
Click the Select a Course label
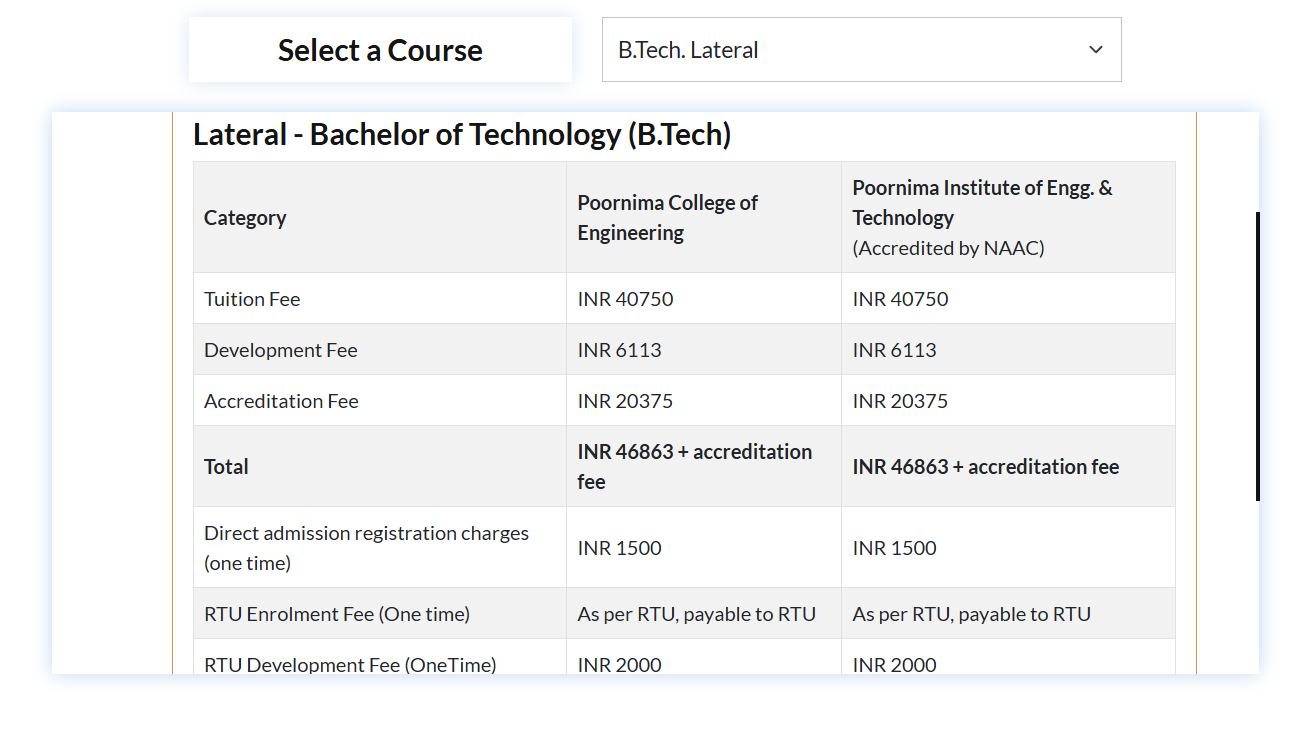pyautogui.click(x=380, y=50)
